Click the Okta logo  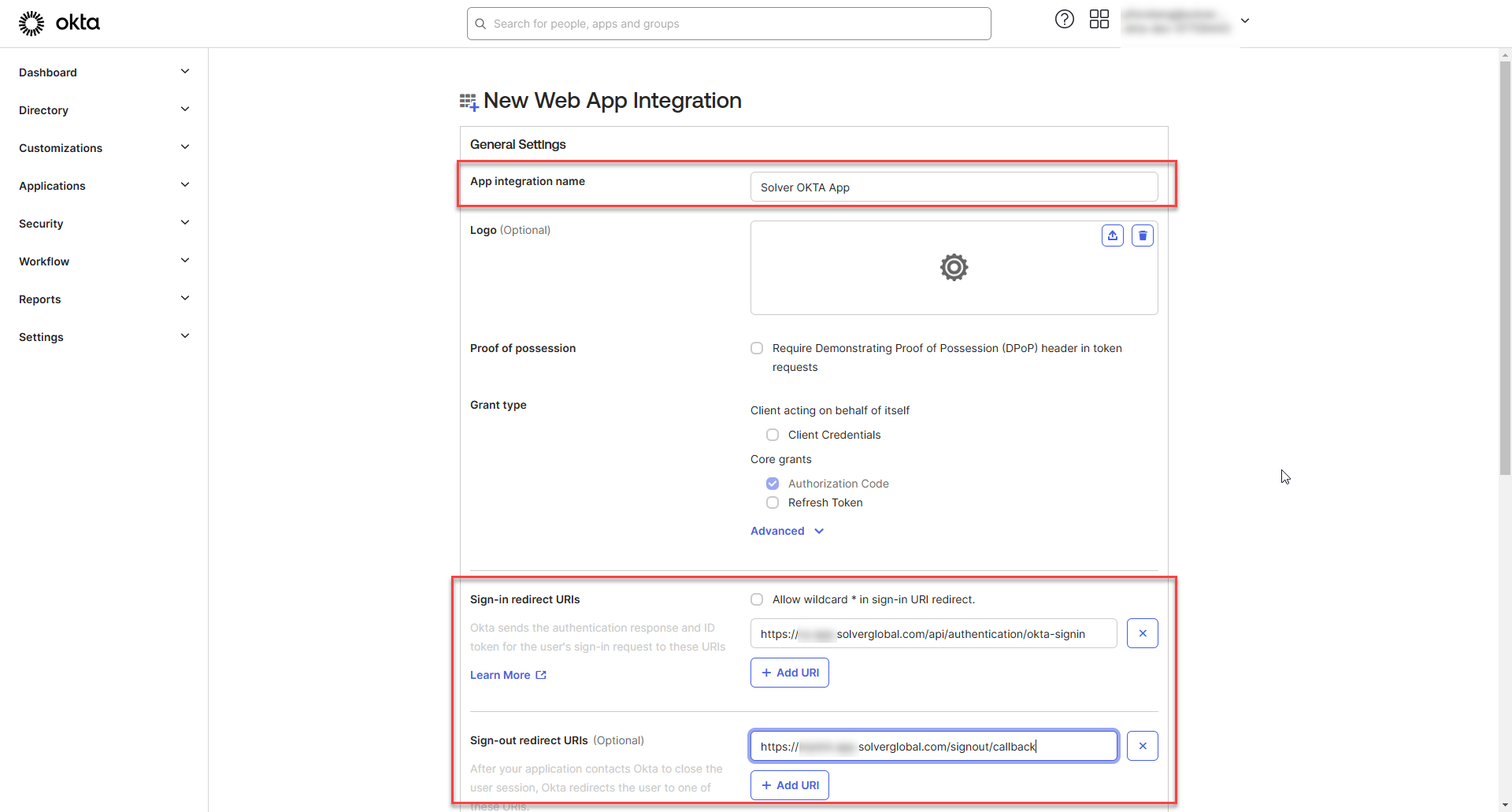[59, 23]
